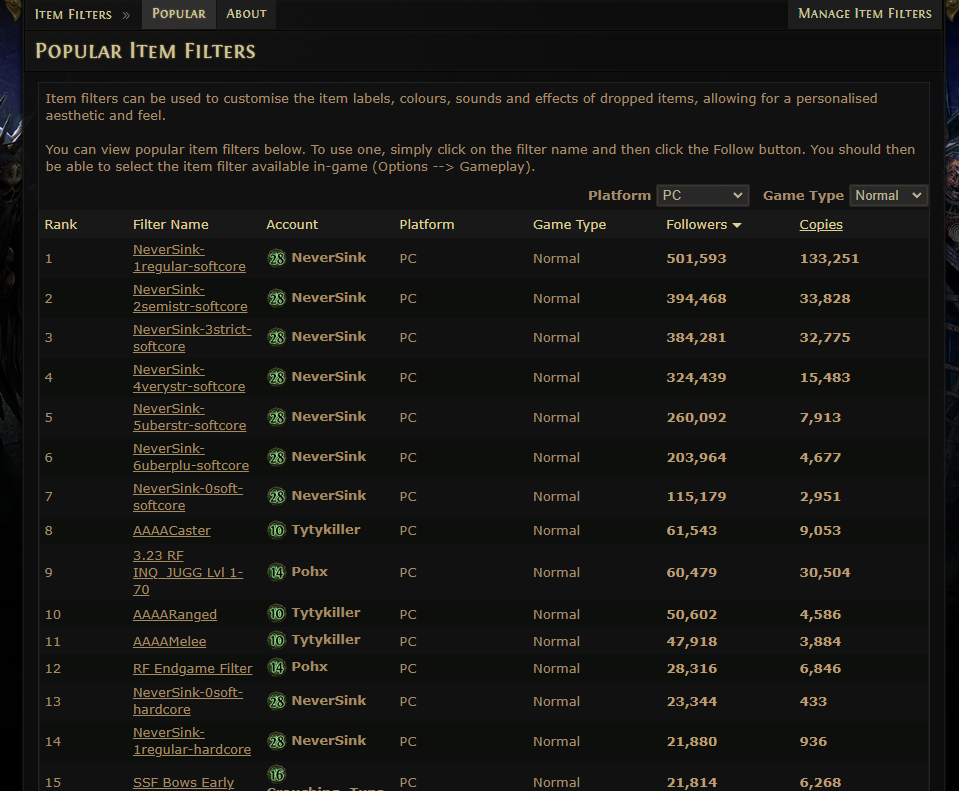The image size is (959, 791).
Task: Open the About tab
Action: 246,14
